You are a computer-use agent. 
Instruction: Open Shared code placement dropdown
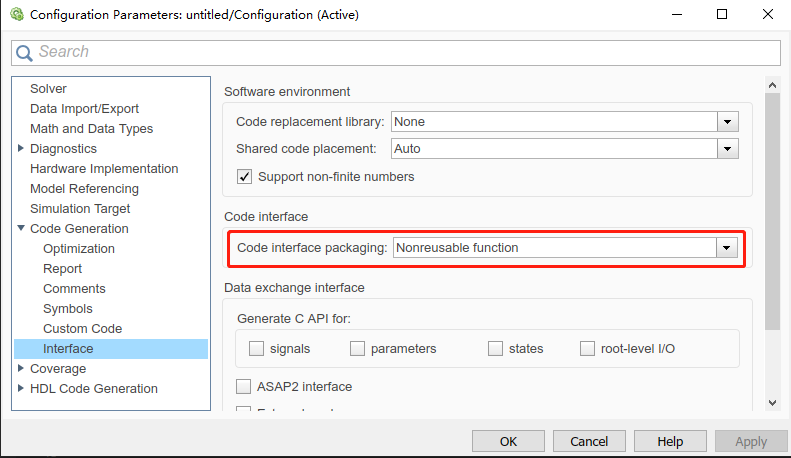point(727,148)
